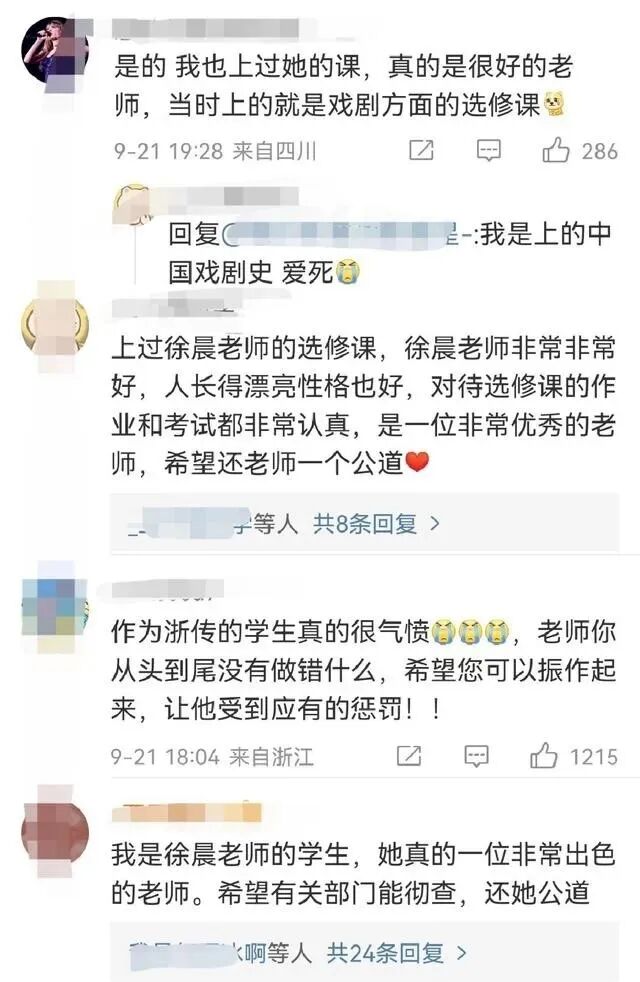Screen dimensions: 640x982
Task: Like the 浙传 student comment with 1215 likes
Action: coord(544,756)
